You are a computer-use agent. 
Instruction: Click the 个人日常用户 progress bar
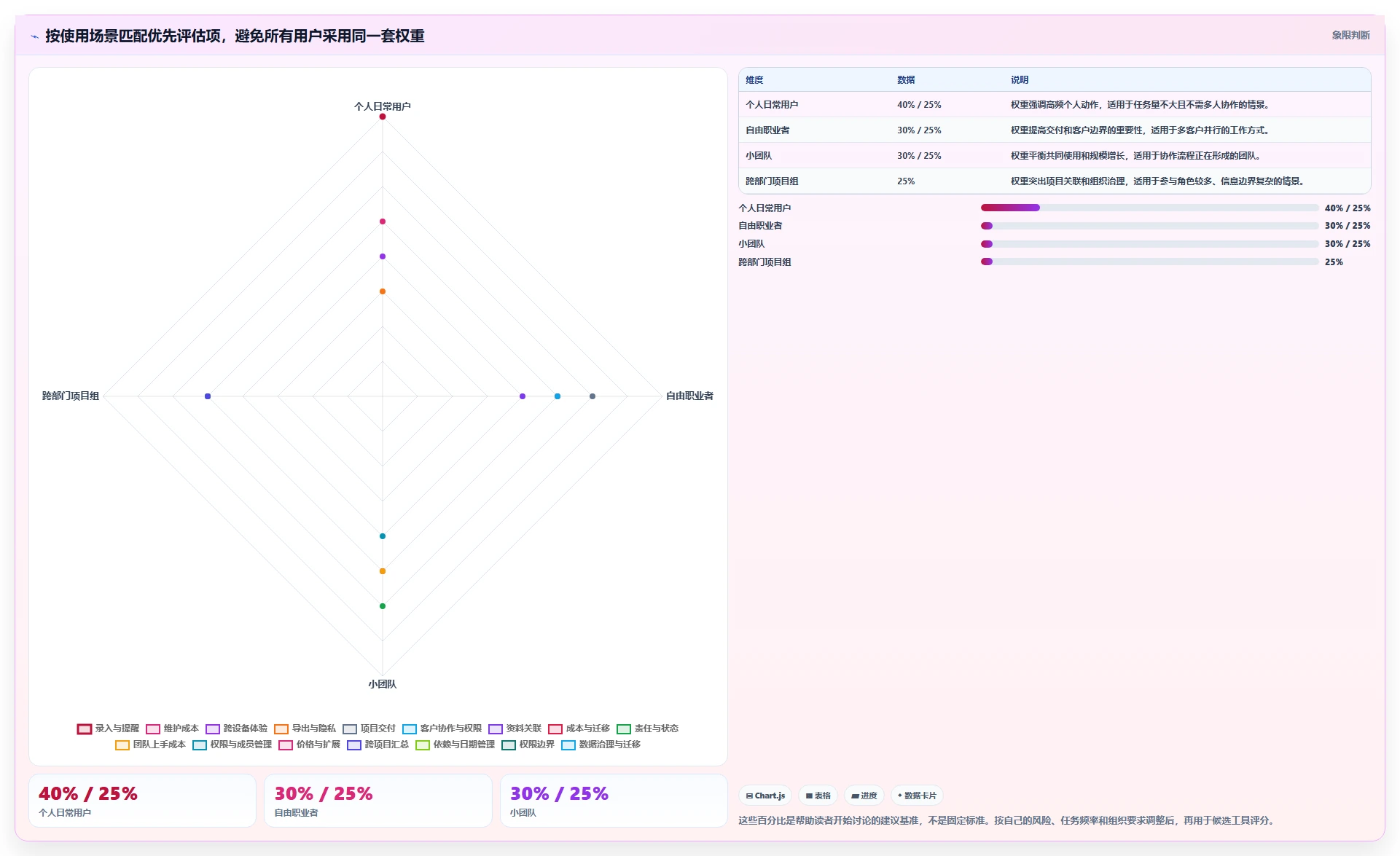(x=1149, y=208)
